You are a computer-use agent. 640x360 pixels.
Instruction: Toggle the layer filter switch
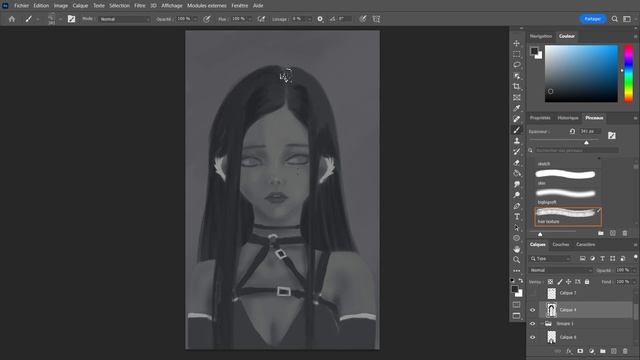click(x=636, y=257)
